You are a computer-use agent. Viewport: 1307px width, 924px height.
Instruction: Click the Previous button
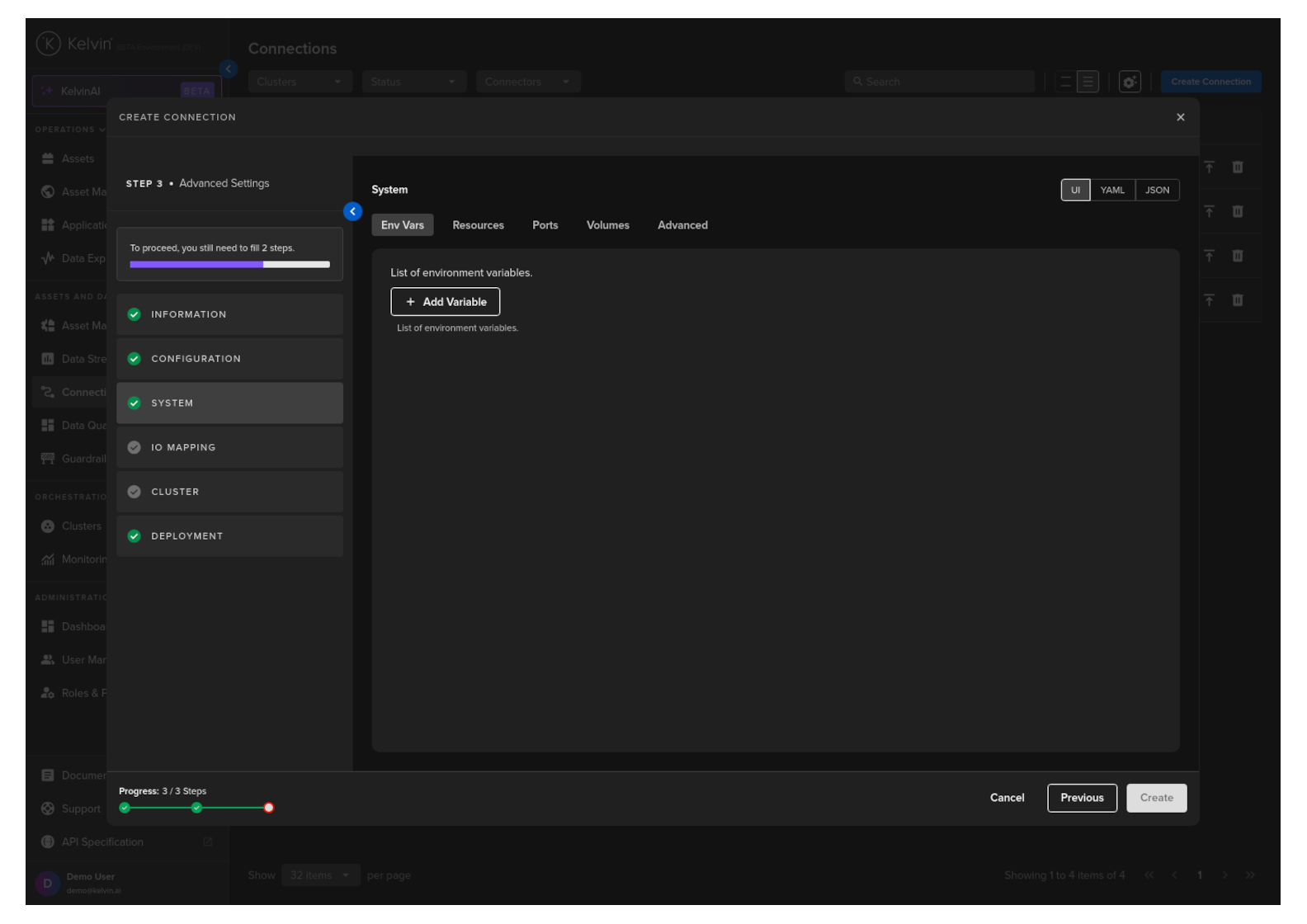pos(1081,798)
